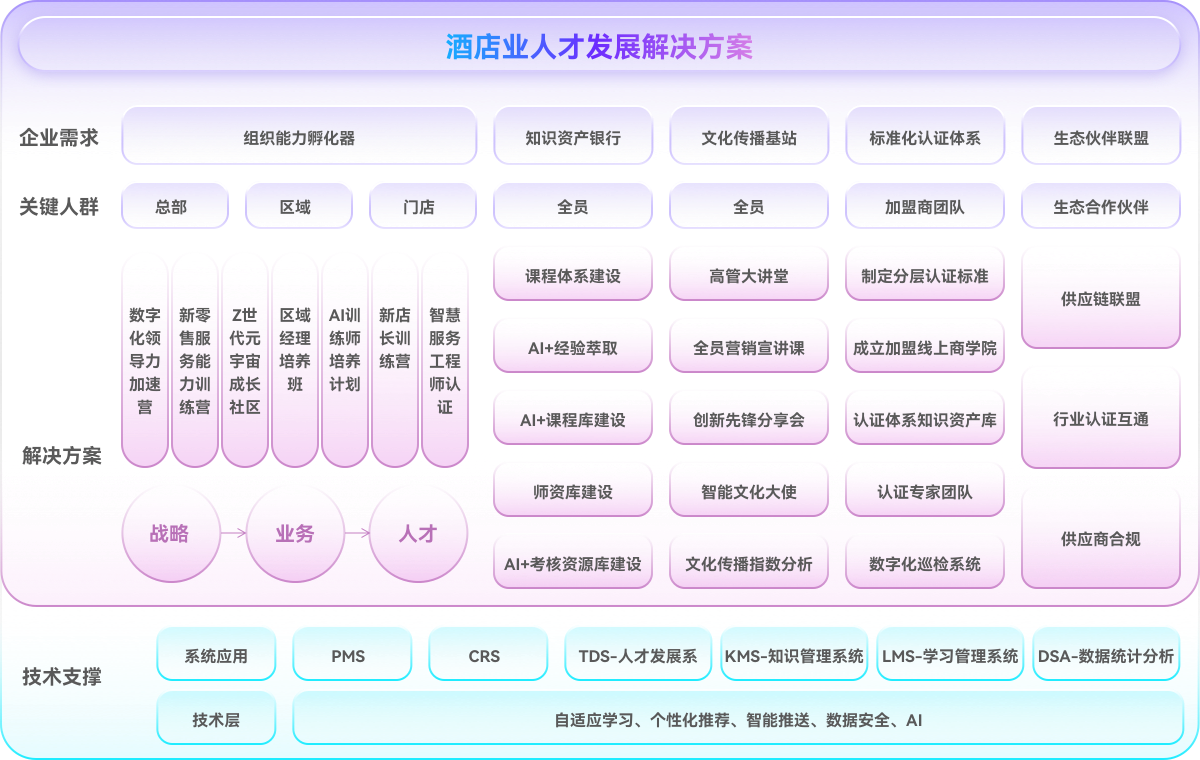Click the 战略 circle
This screenshot has height=760, width=1200.
pyautogui.click(x=170, y=534)
